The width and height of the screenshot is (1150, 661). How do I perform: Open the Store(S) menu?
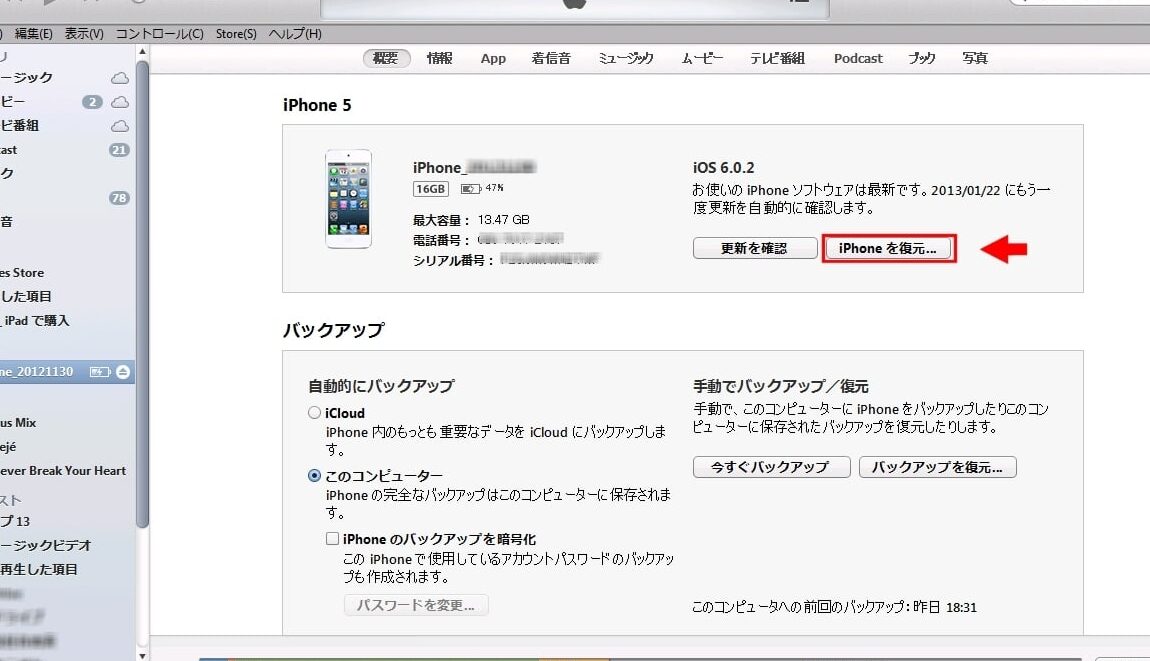coord(236,34)
